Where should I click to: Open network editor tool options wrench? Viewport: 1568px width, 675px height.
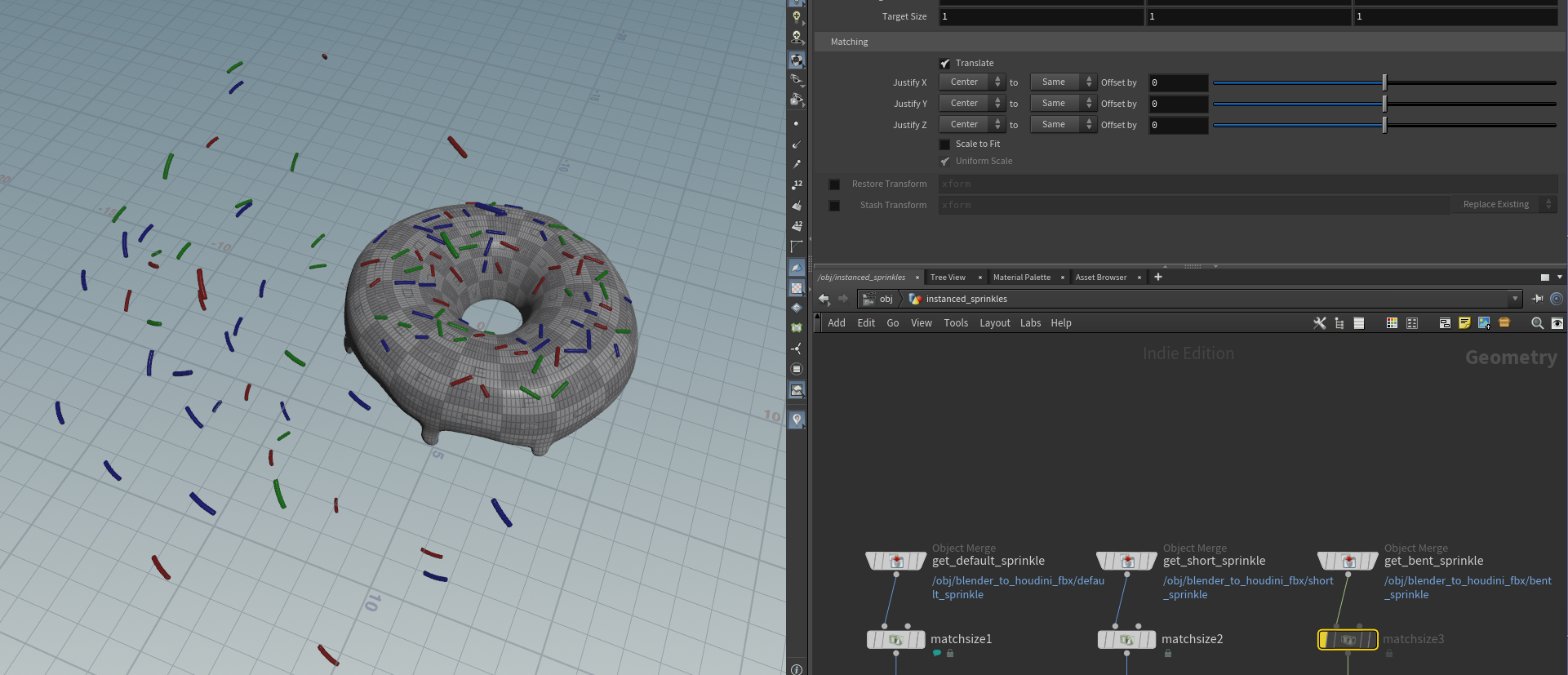tap(1319, 323)
